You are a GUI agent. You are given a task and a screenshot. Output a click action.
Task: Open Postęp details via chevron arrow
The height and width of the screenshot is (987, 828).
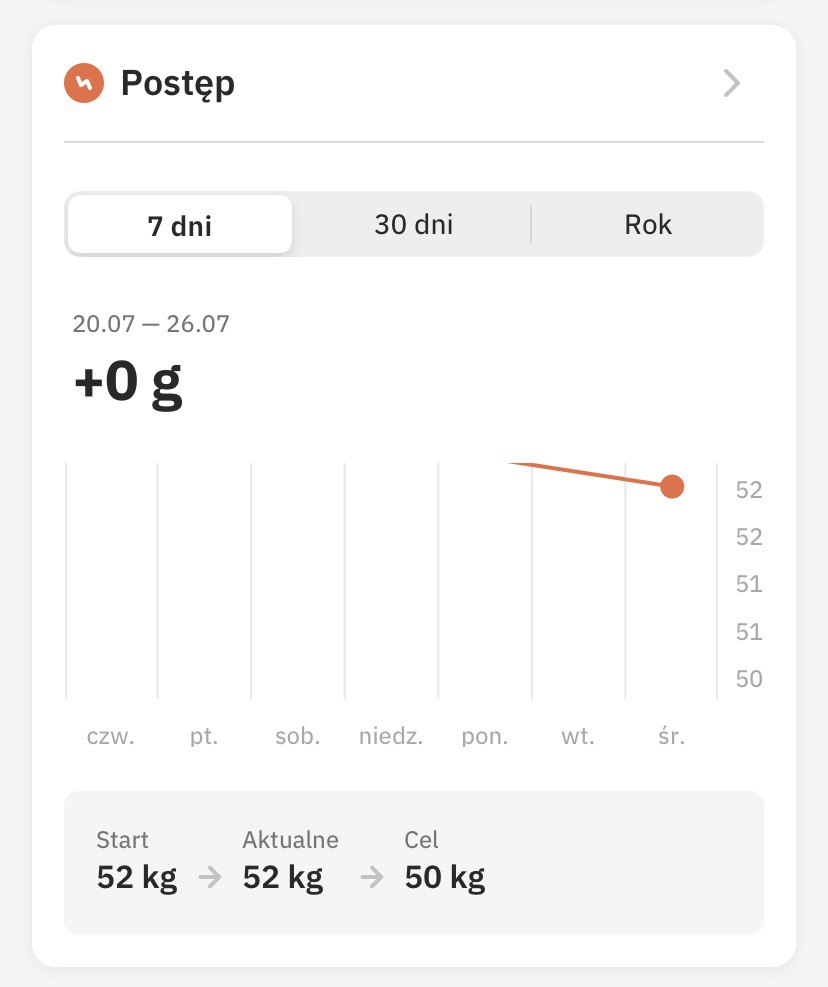coord(731,83)
